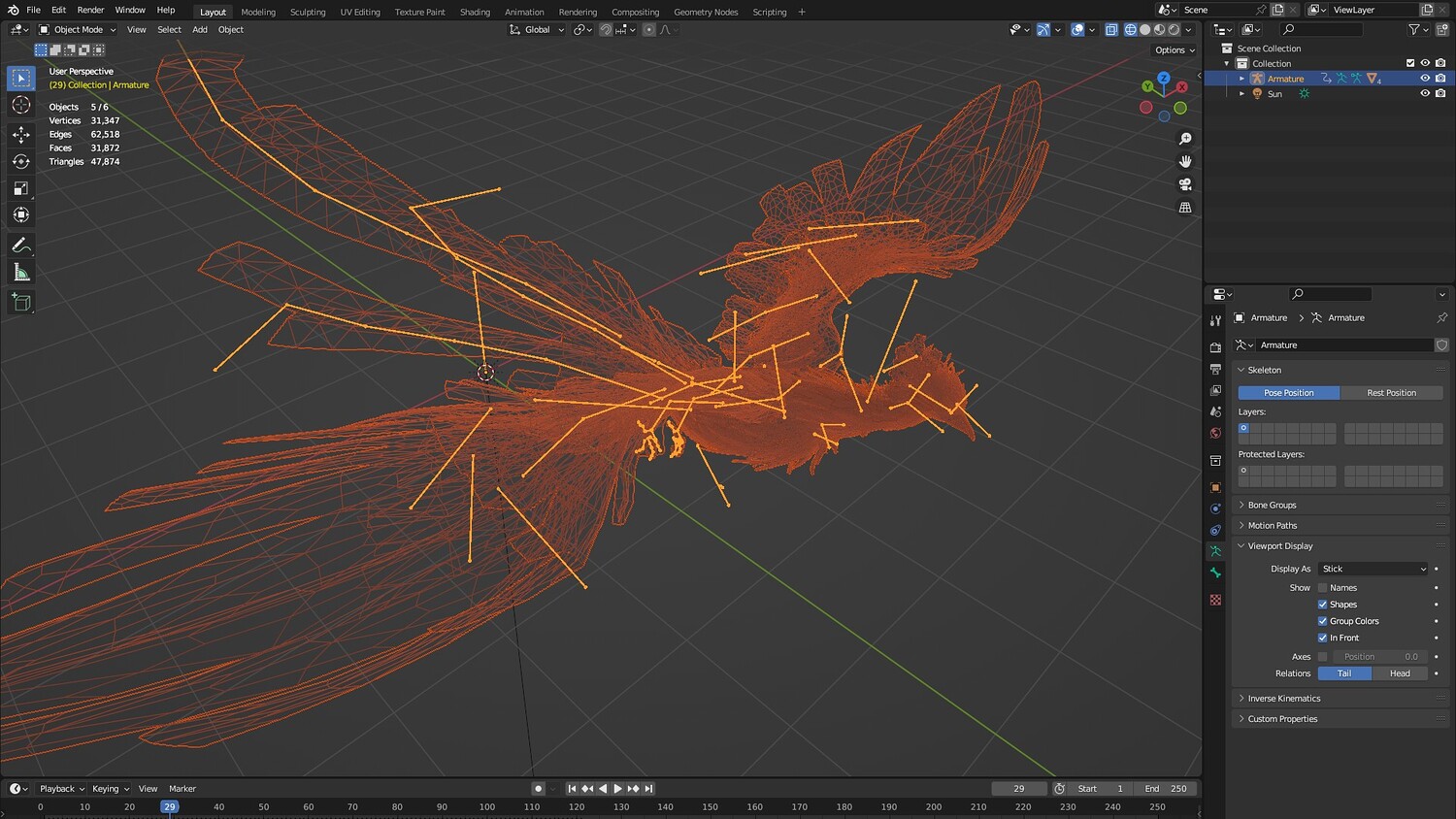1456x819 pixels.
Task: Select the Annotate pencil tool
Action: pyautogui.click(x=20, y=246)
